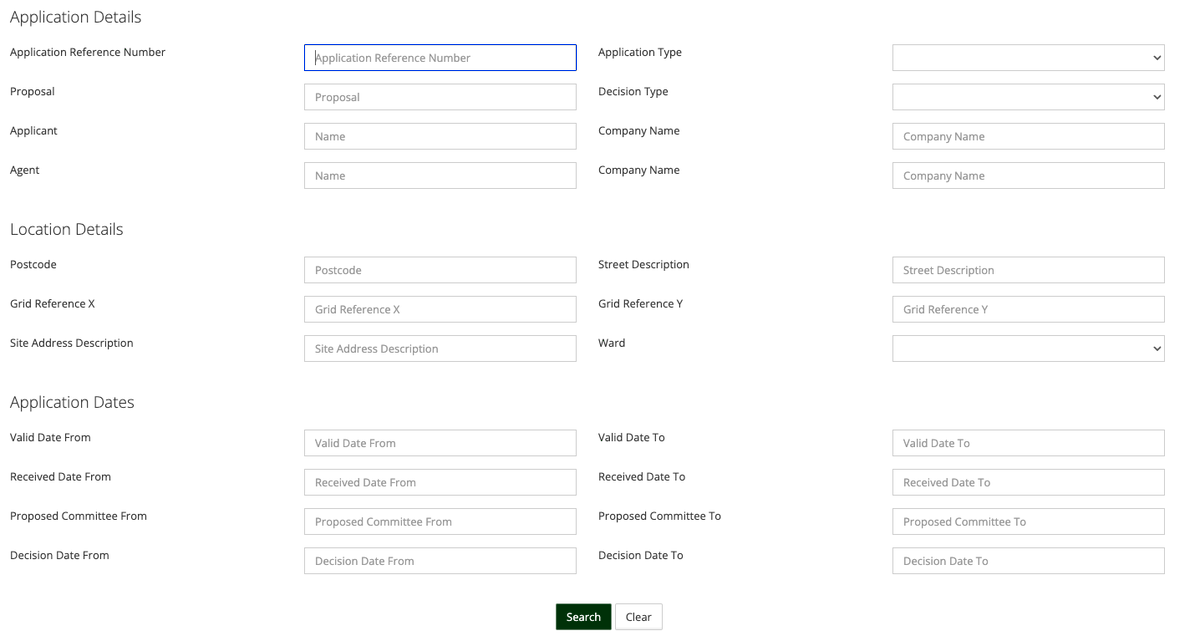Focus the Decision Date To field
Viewport: 1200px width, 636px height.
click(1028, 560)
